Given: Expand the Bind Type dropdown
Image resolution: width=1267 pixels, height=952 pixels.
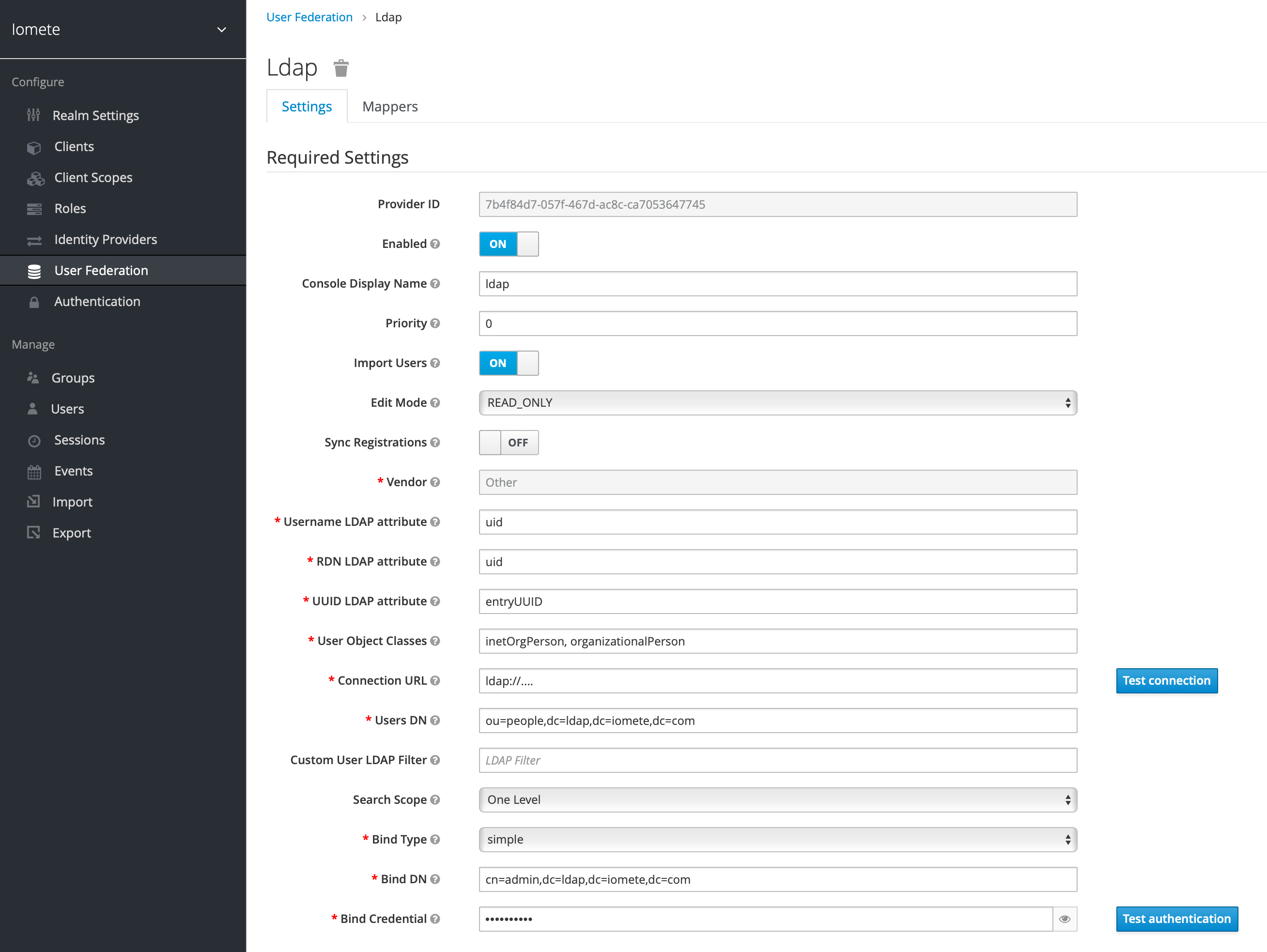Looking at the screenshot, I should tap(778, 839).
